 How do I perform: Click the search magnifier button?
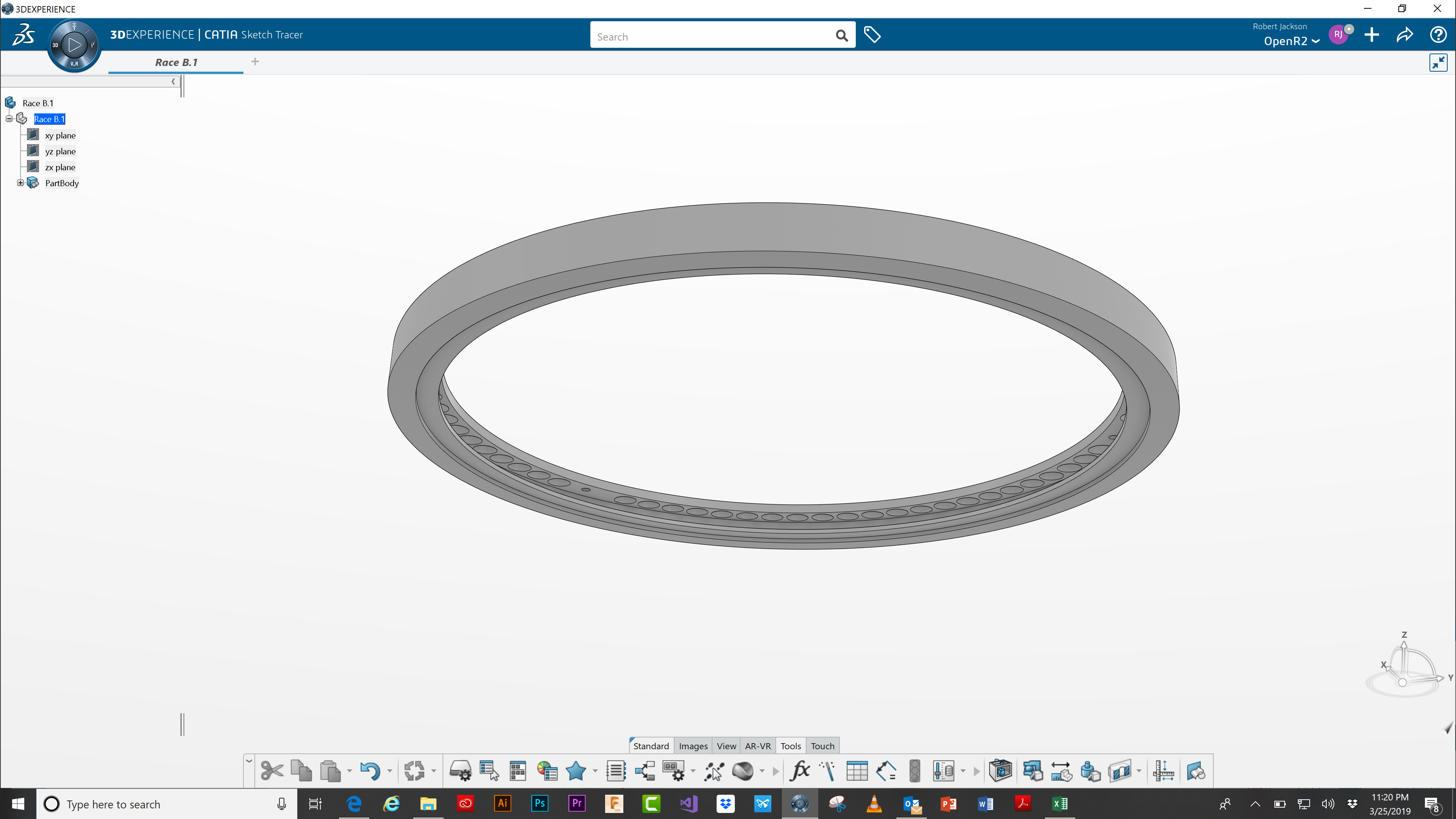tap(842, 36)
